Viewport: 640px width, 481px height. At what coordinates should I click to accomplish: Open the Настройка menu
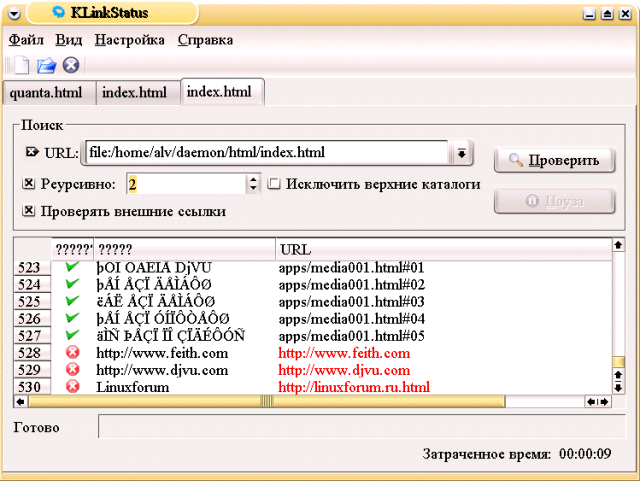point(130,40)
